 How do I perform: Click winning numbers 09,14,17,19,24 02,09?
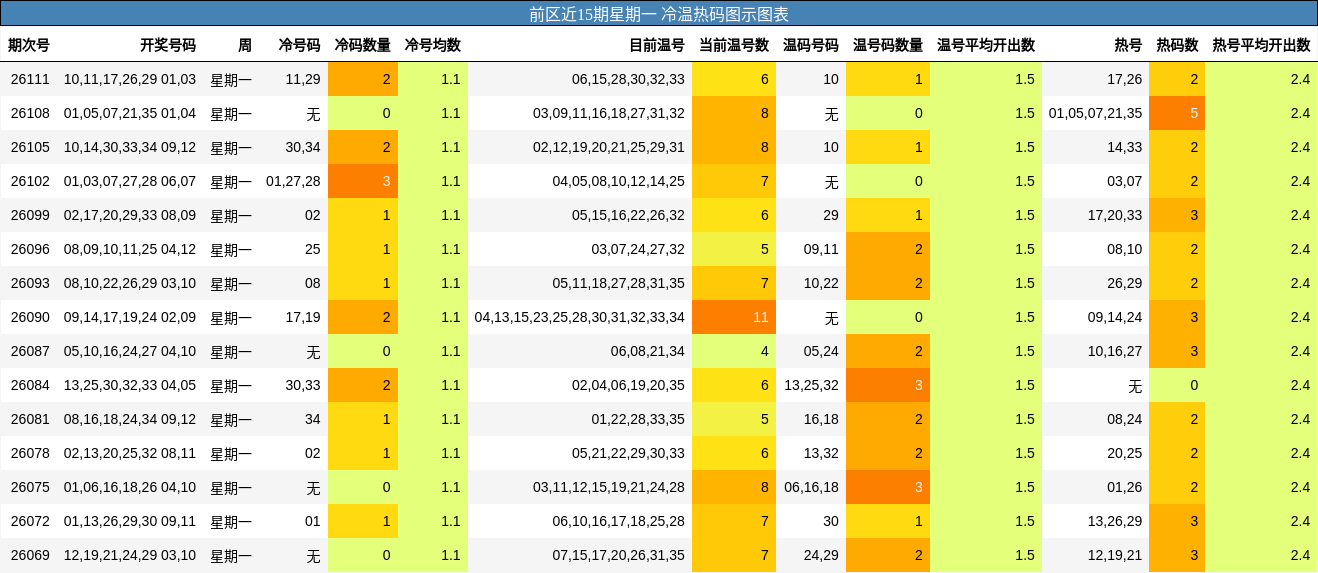click(130, 317)
